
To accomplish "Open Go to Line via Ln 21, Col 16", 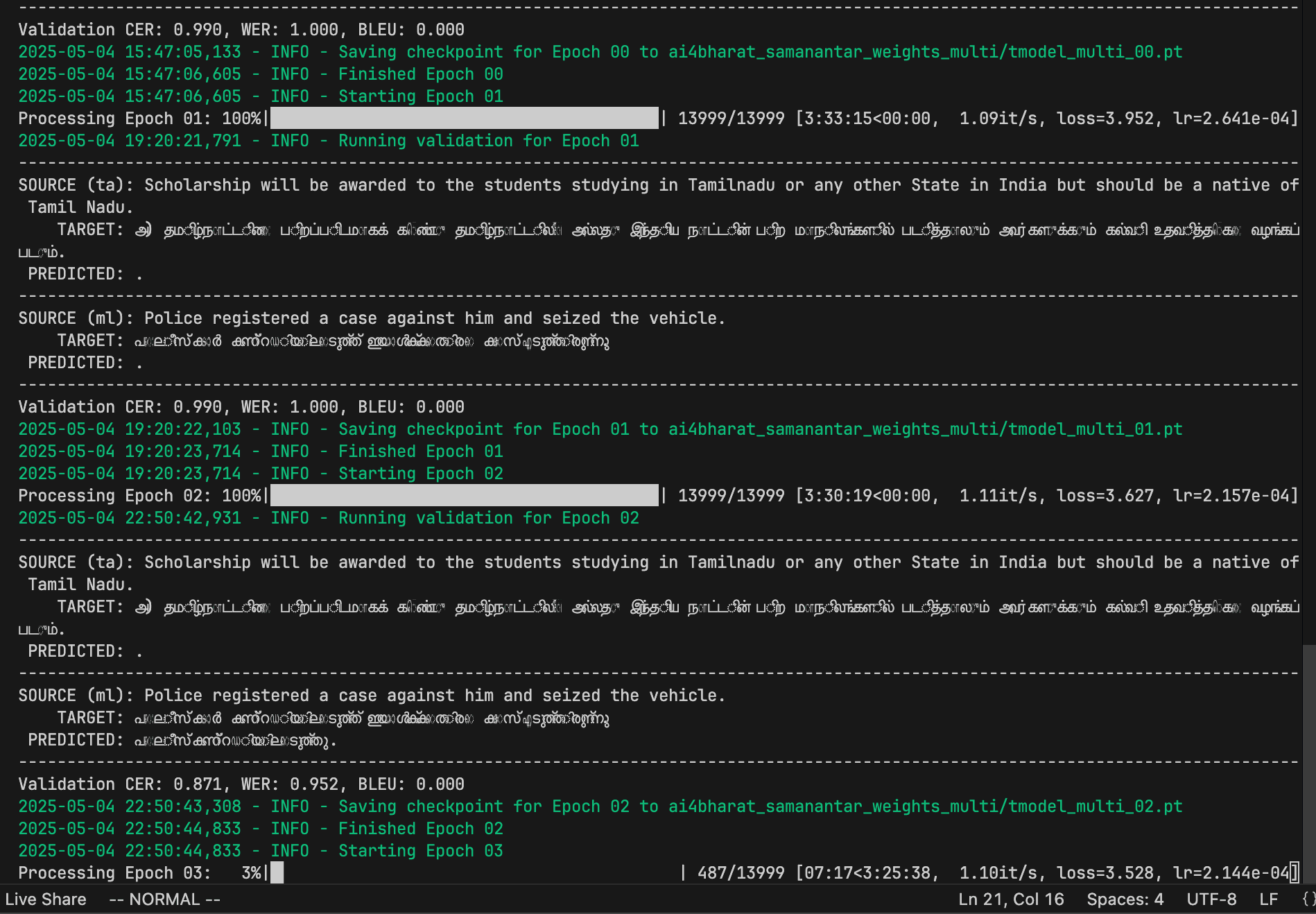I will coord(1010,899).
